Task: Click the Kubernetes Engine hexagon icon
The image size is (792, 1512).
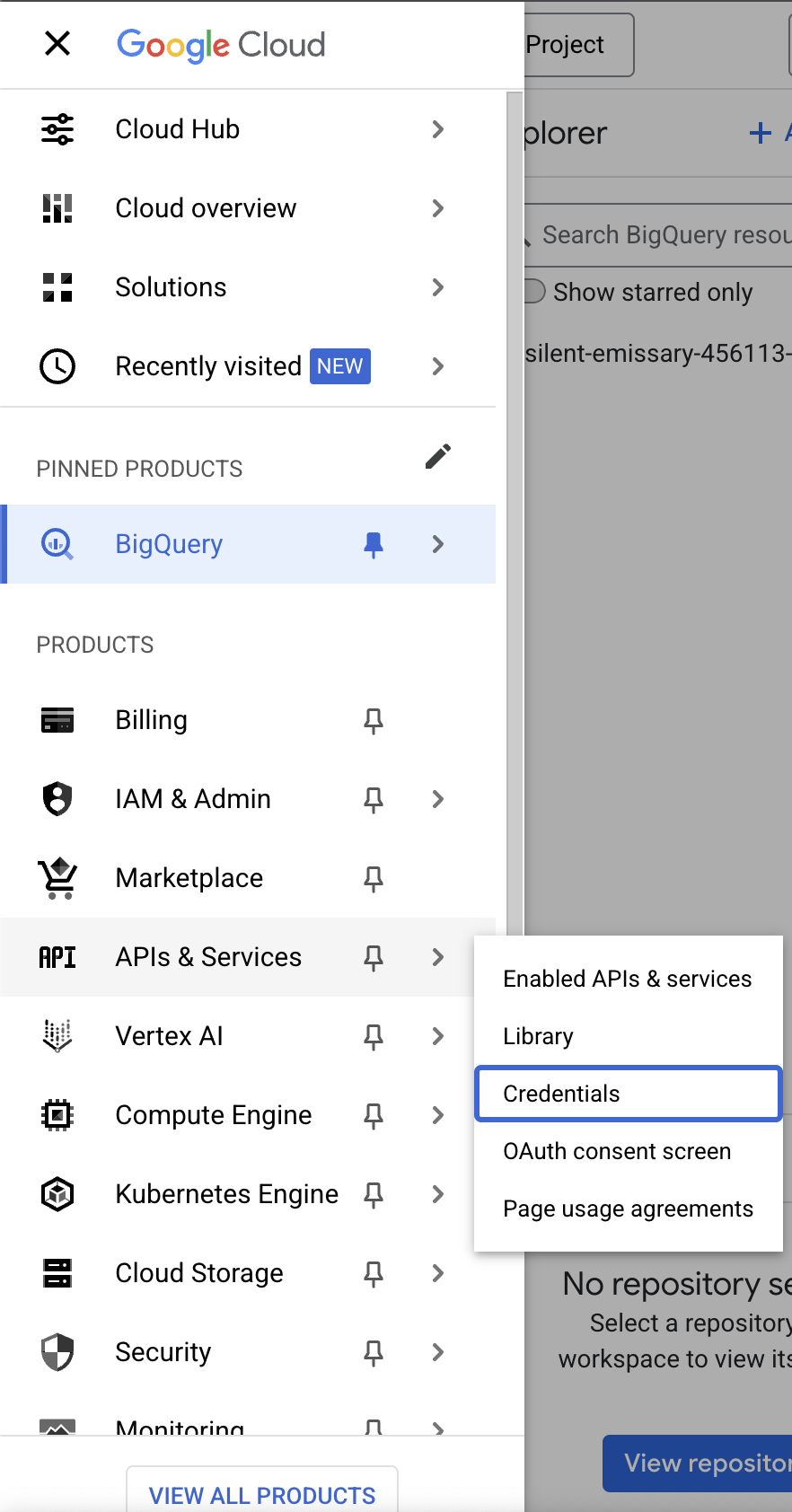Action: pos(57,1194)
